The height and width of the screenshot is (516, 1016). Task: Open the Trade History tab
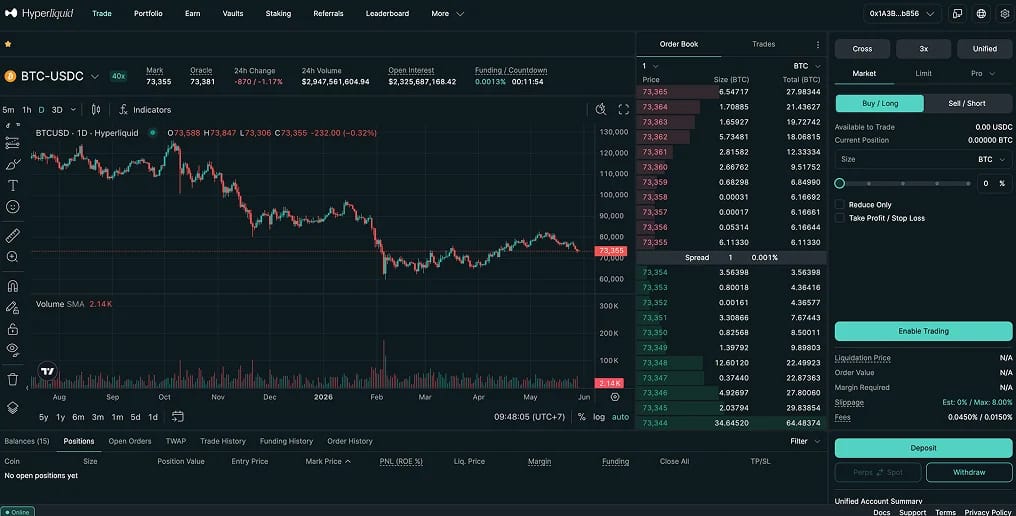223,441
